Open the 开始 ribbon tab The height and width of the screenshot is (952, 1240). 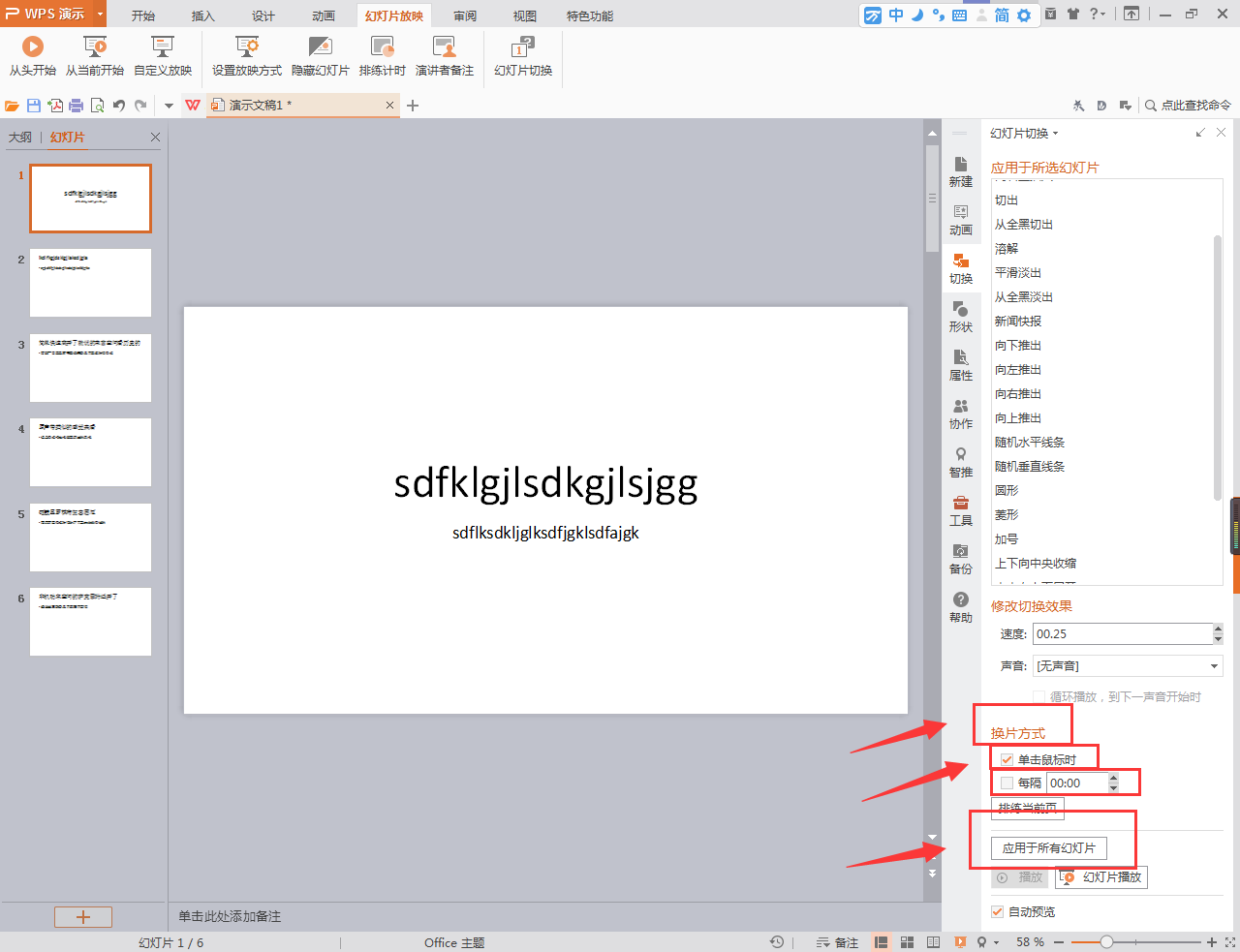point(143,15)
